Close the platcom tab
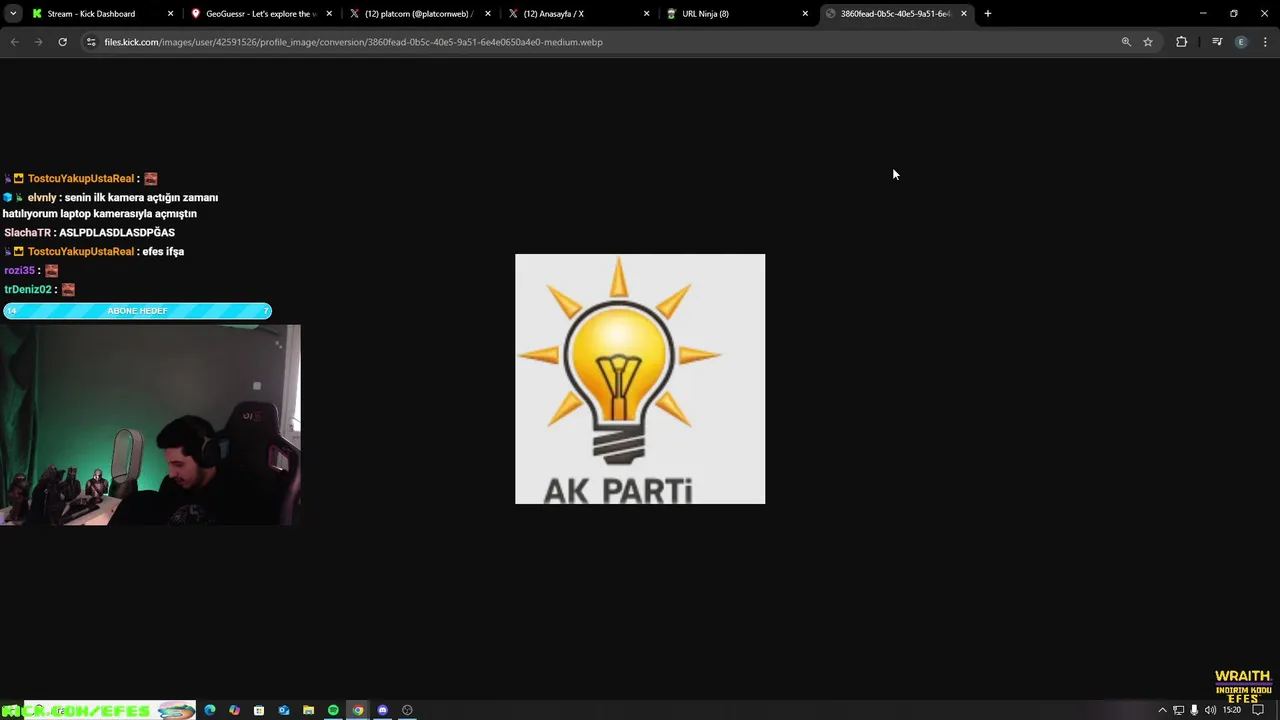 (488, 14)
